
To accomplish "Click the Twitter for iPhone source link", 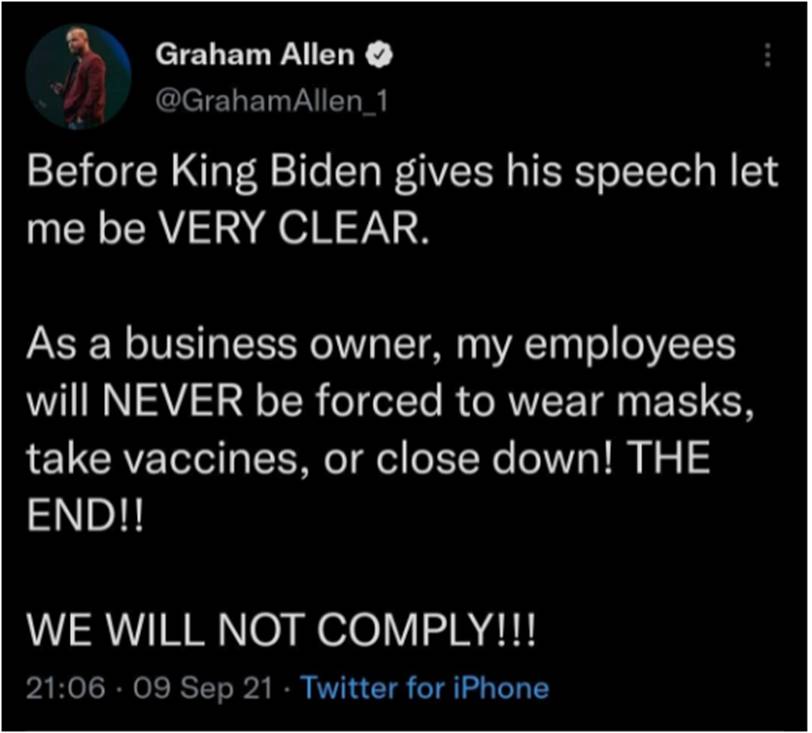I will coord(424,688).
